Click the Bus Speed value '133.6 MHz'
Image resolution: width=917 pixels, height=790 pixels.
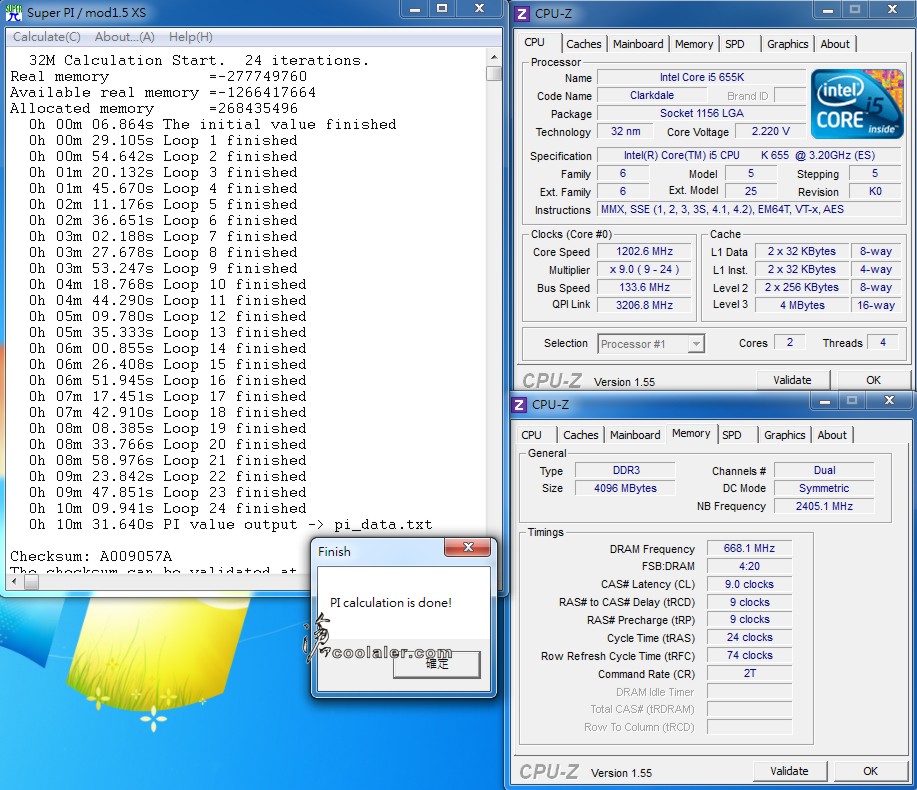point(644,288)
